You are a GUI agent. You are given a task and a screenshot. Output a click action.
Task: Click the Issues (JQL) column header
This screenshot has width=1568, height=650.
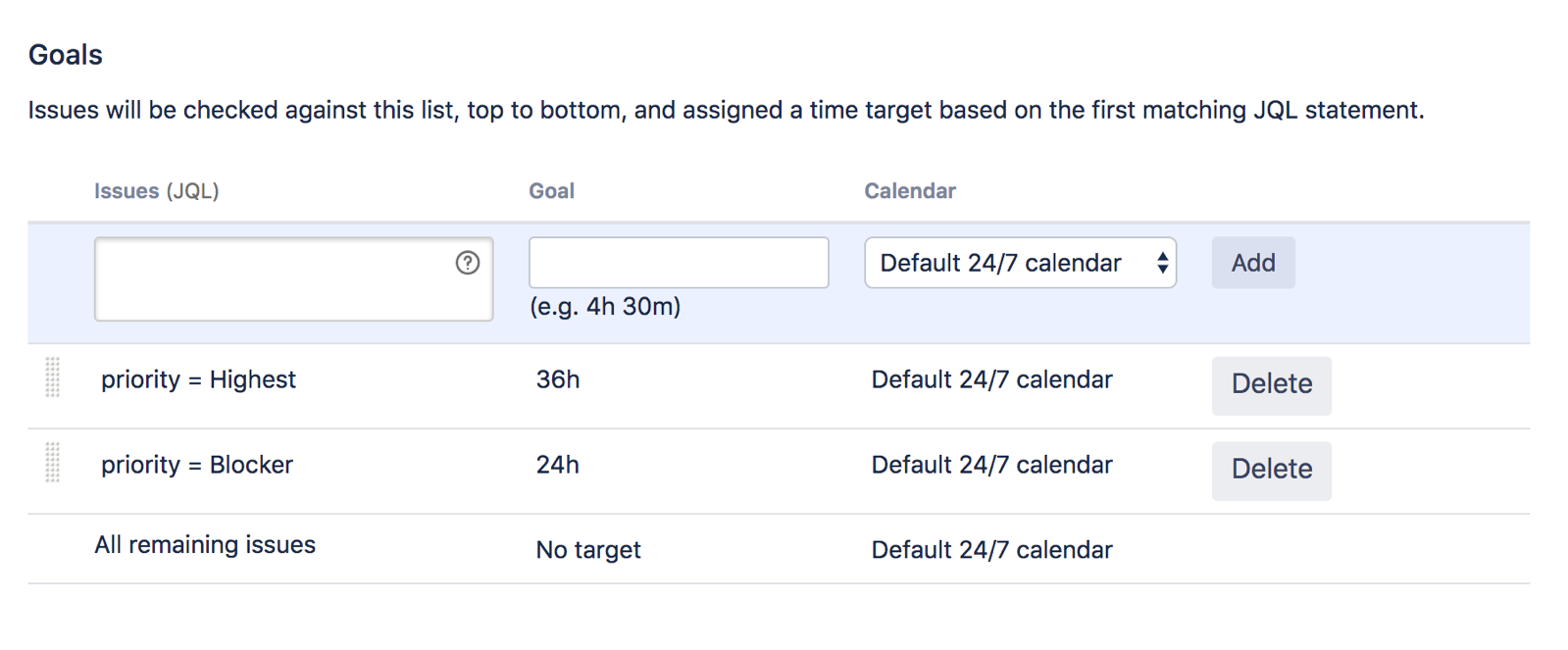157,191
